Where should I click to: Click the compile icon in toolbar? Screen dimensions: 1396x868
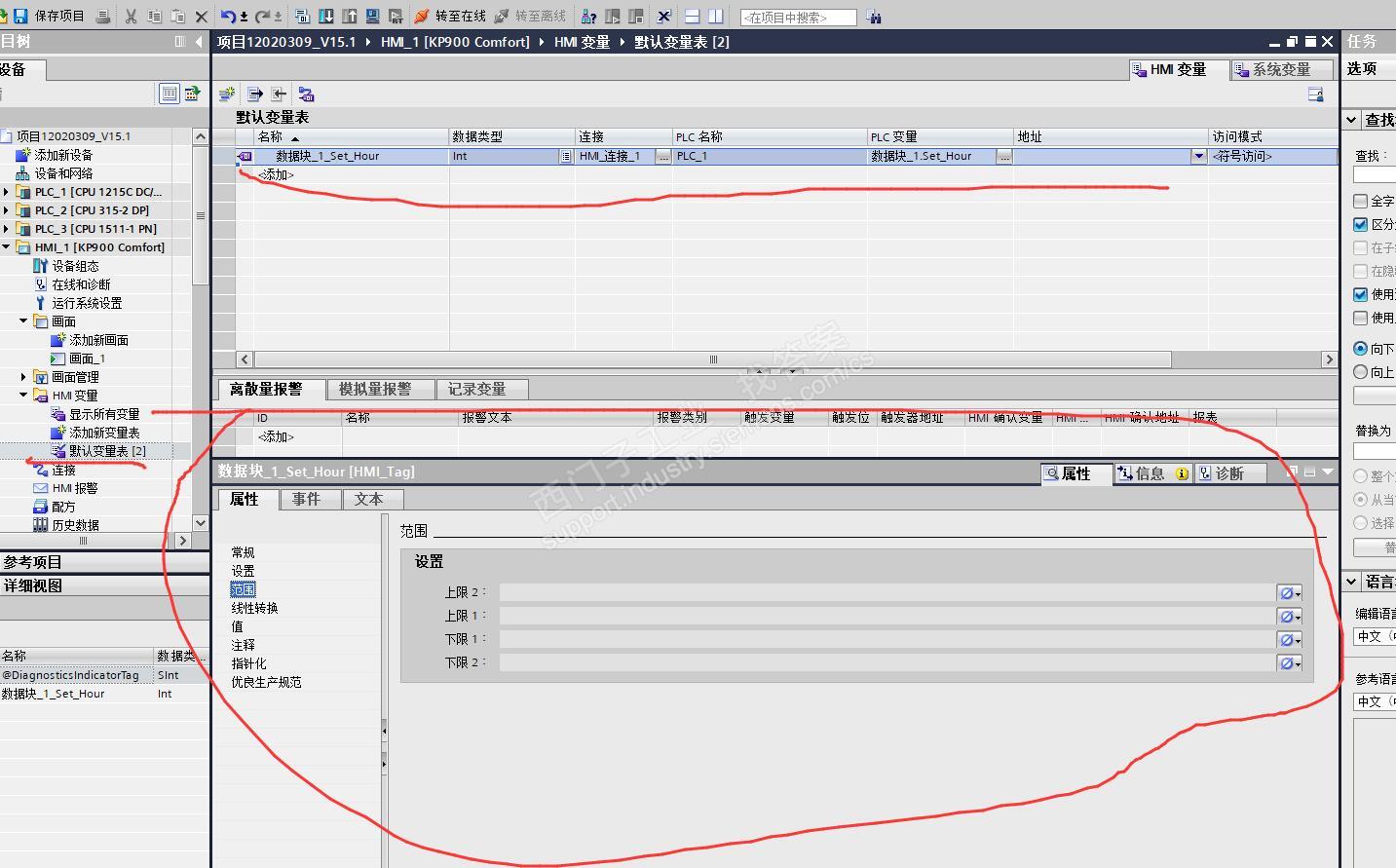point(302,17)
